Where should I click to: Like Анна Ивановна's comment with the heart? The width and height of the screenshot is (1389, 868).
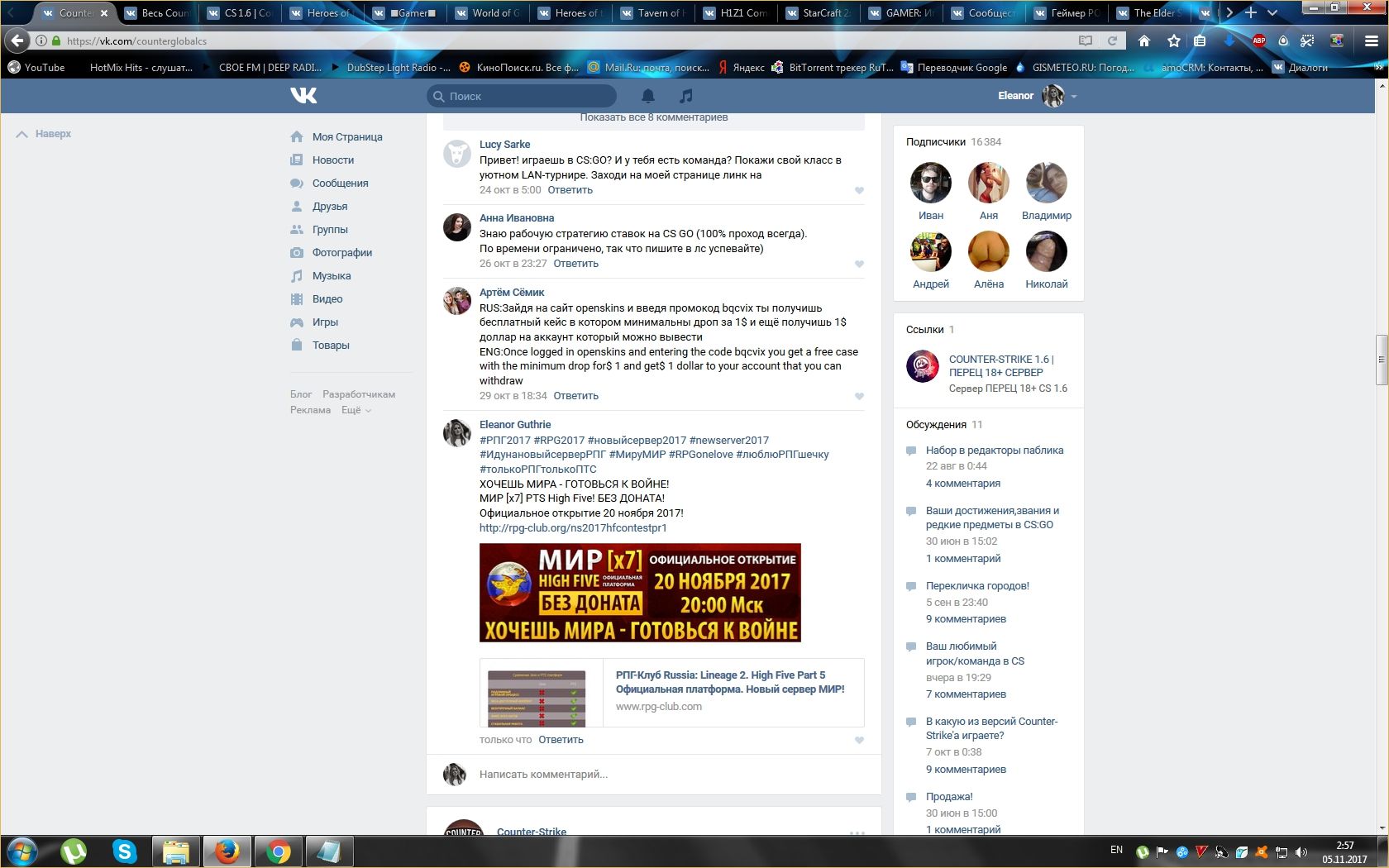click(859, 265)
